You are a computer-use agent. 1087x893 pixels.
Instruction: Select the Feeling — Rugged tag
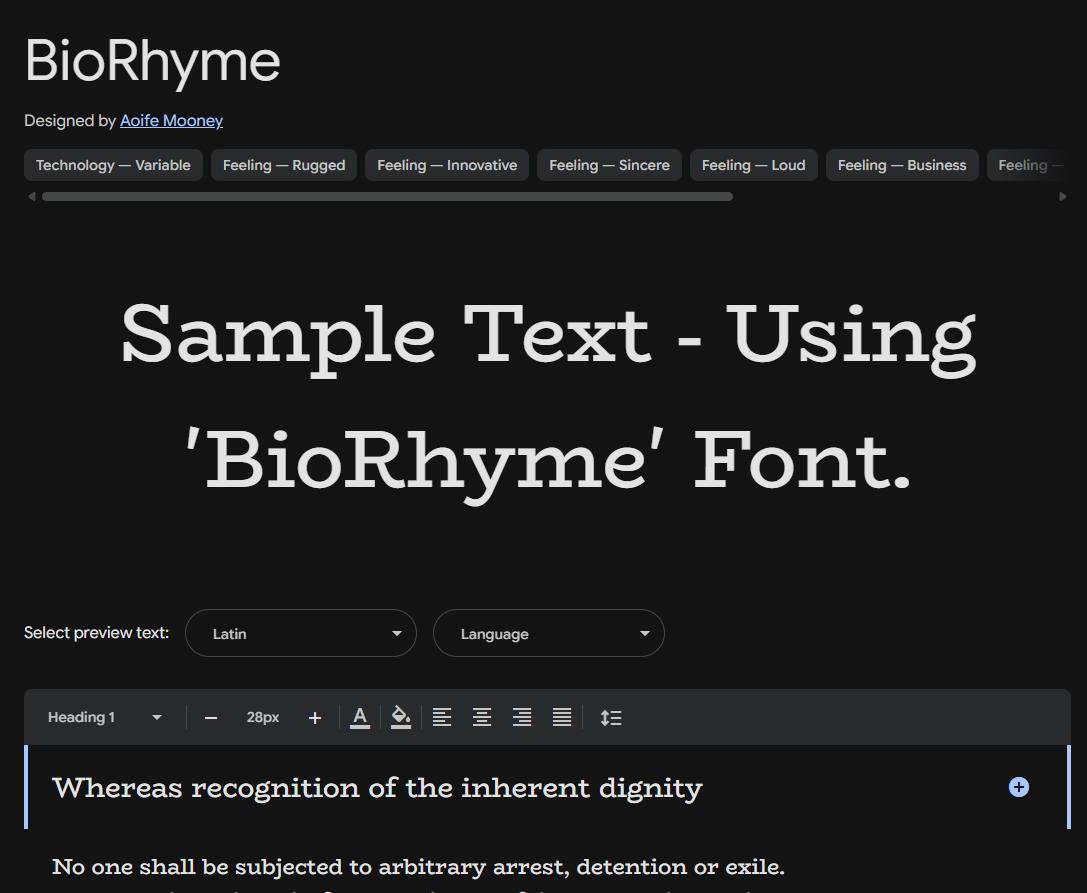(x=284, y=165)
